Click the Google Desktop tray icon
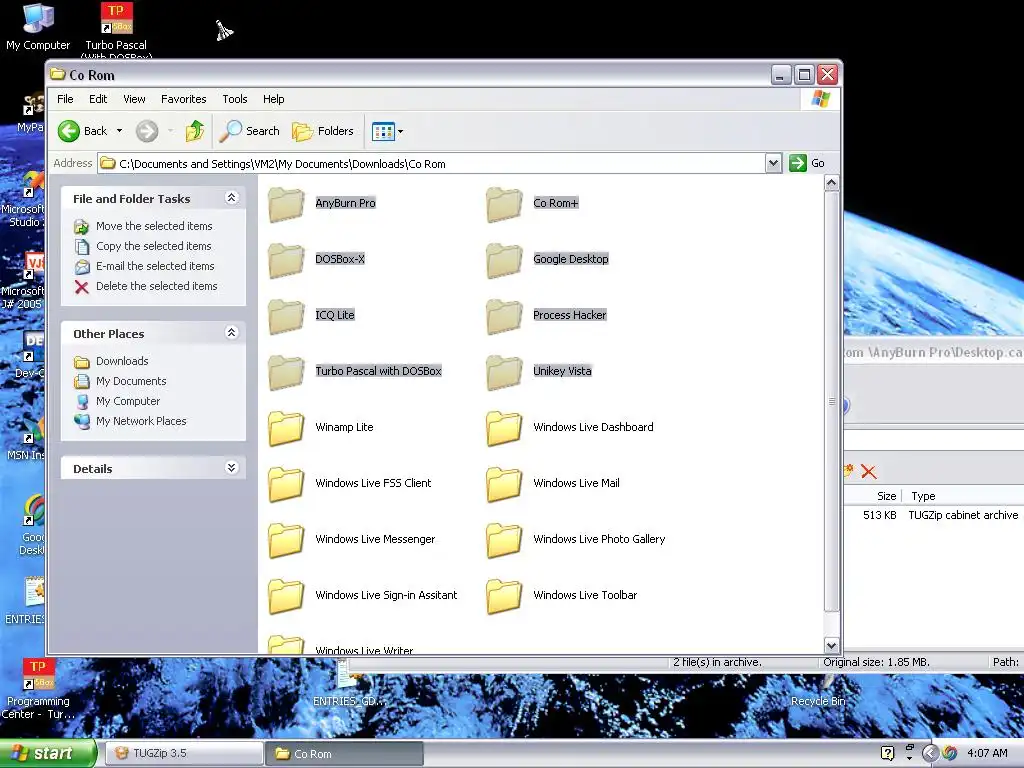The image size is (1024, 768). (x=950, y=753)
